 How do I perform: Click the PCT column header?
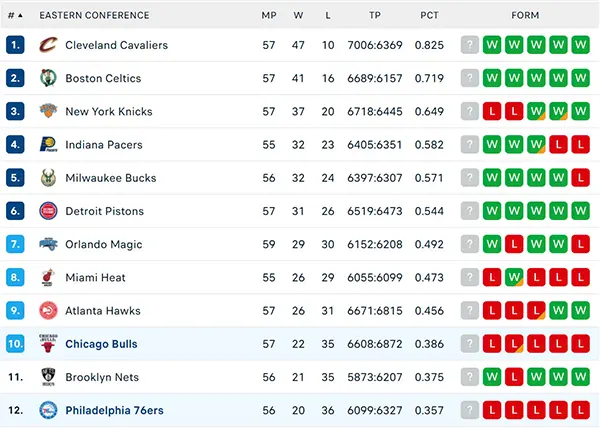429,15
